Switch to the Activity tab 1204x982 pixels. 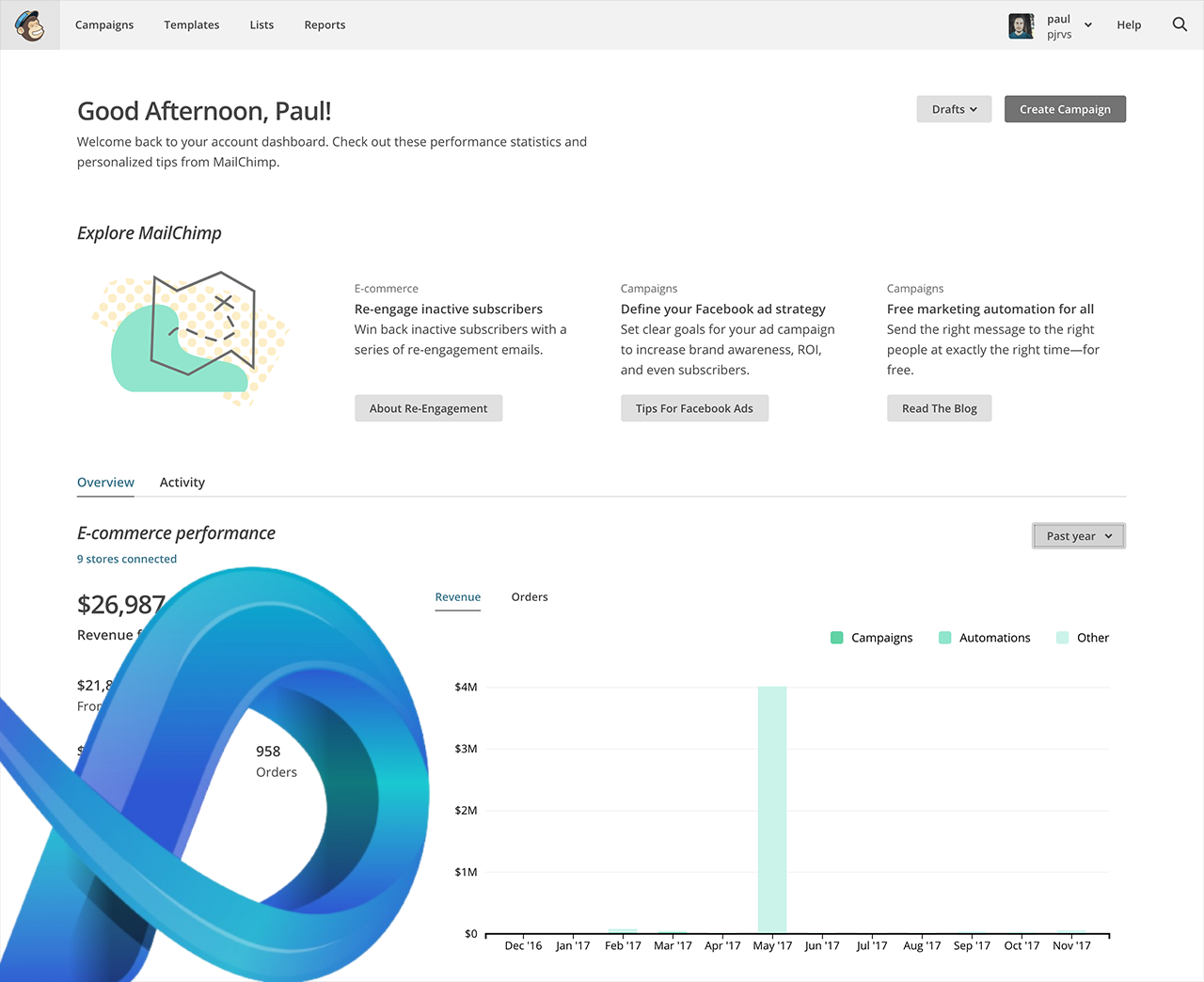[182, 483]
